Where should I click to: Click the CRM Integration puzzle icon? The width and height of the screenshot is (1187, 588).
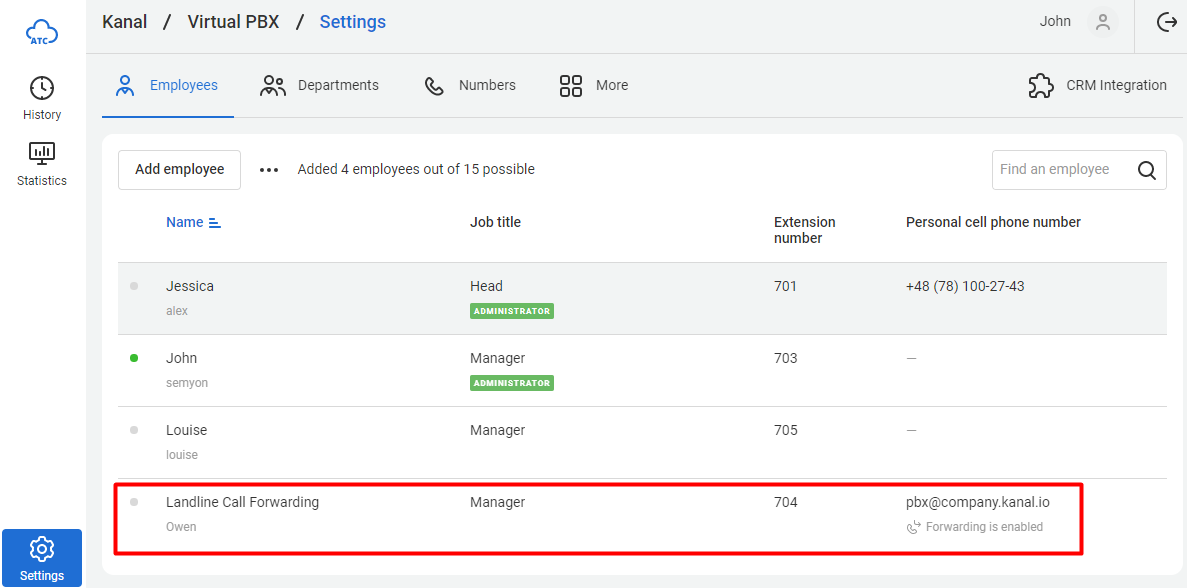1041,86
